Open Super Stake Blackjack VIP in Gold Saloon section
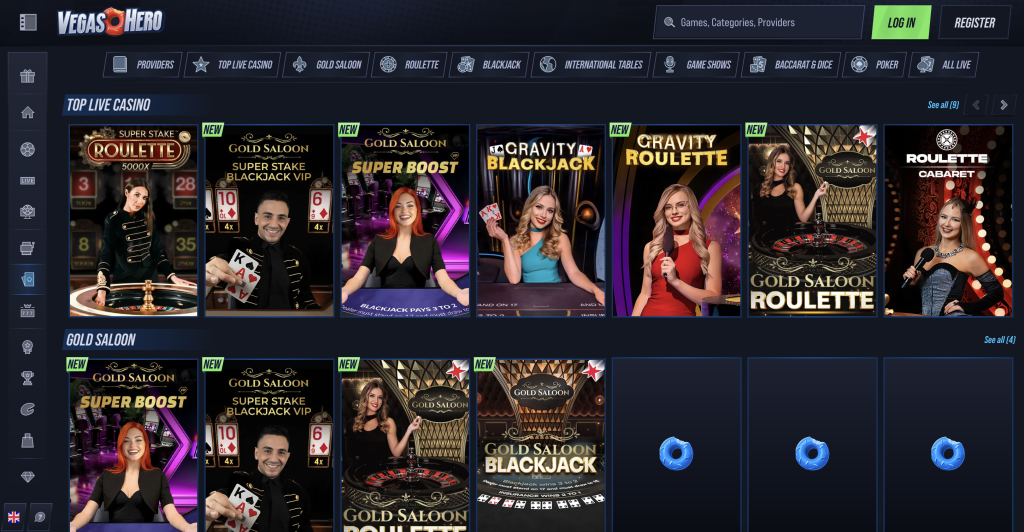The width and height of the screenshot is (1024, 532). (x=269, y=445)
